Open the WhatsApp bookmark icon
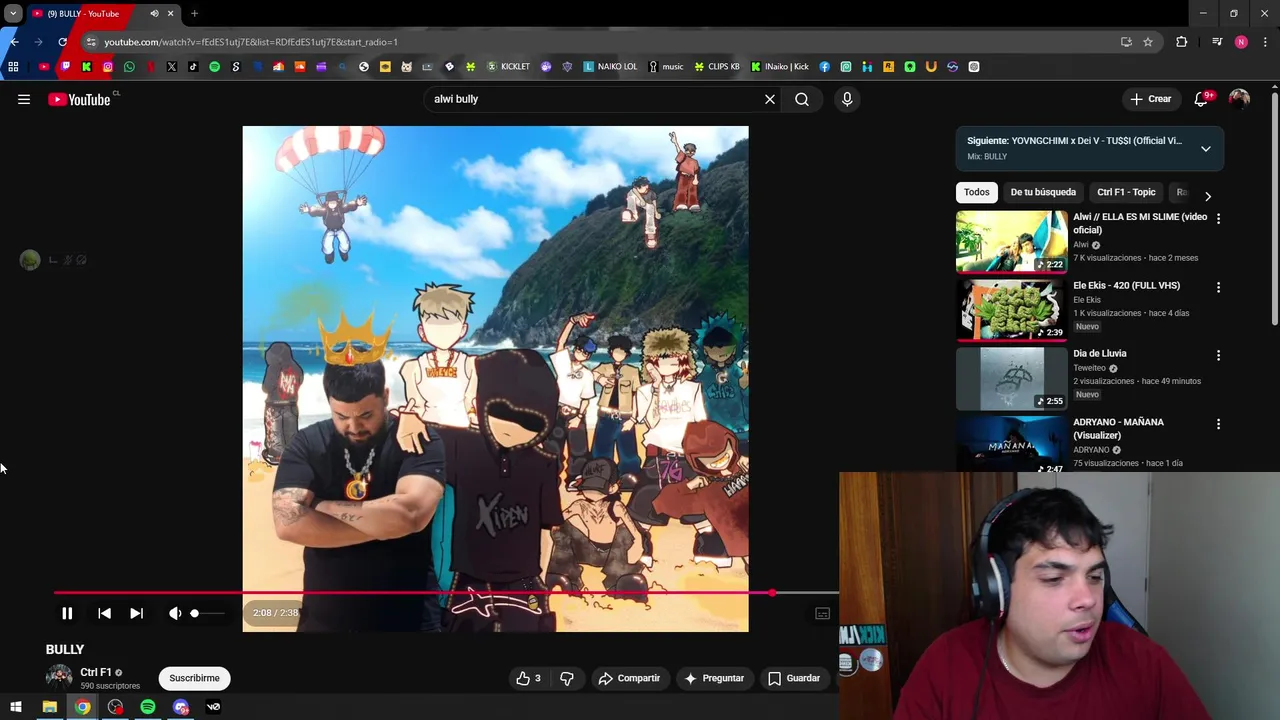 point(129,67)
